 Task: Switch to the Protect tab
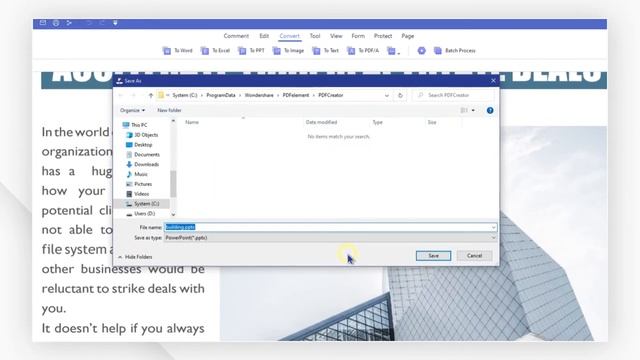[383, 36]
